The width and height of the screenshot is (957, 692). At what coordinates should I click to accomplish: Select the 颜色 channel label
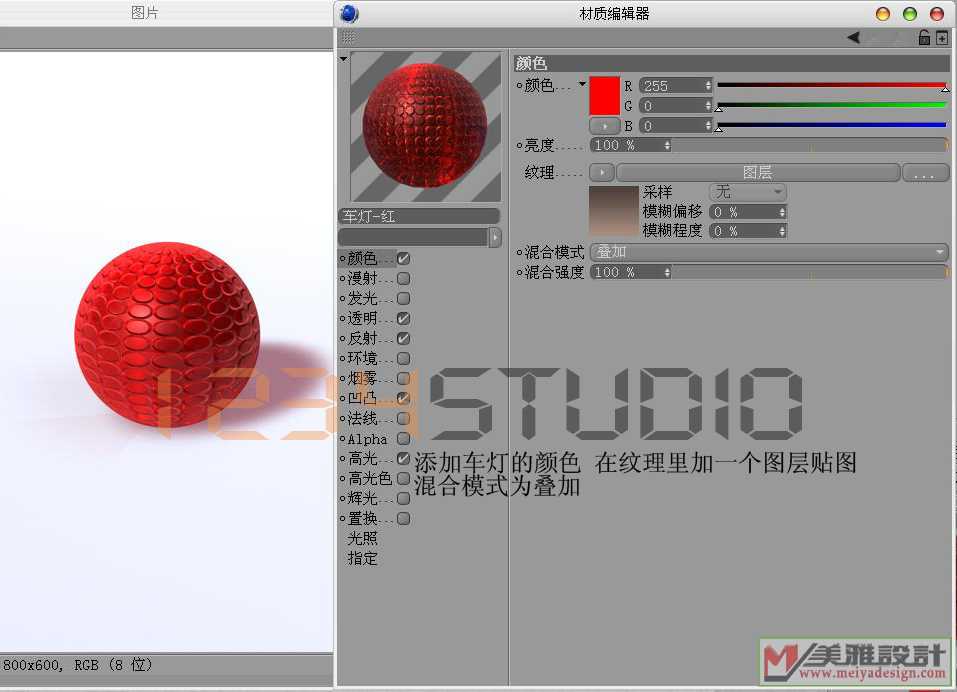(x=363, y=259)
